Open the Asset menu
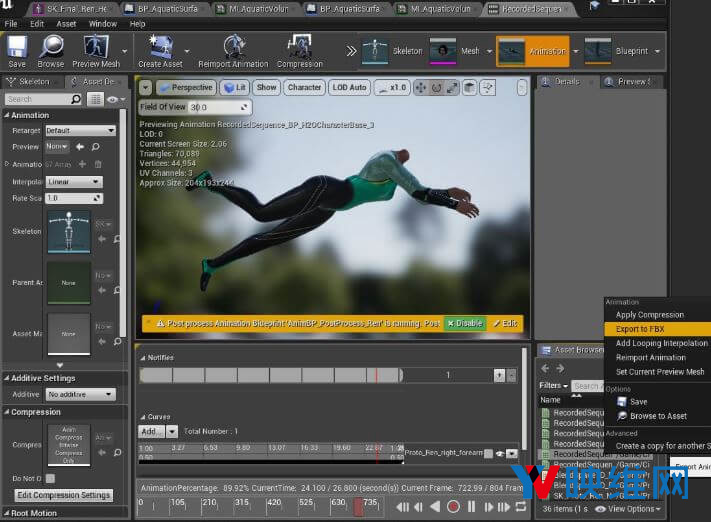This screenshot has width=711, height=522. [66, 24]
